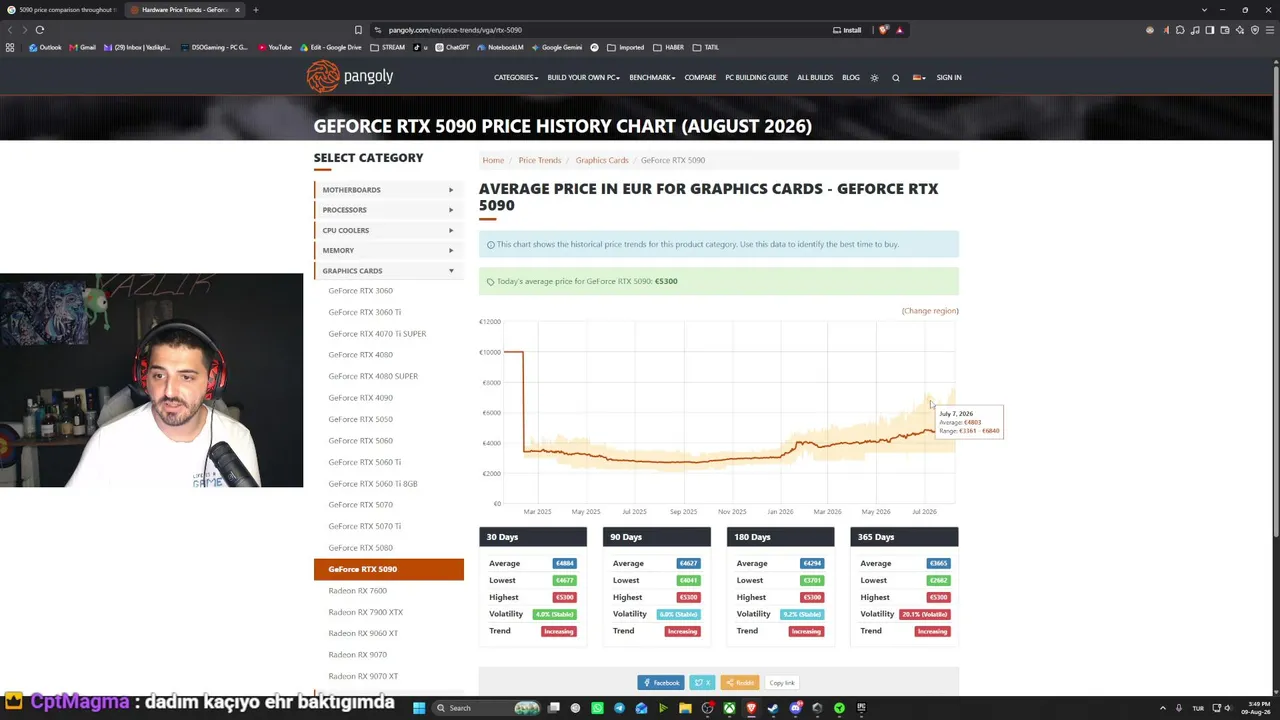Open the NotebookLM bookmark
The height and width of the screenshot is (720, 1280).
pyautogui.click(x=500, y=48)
